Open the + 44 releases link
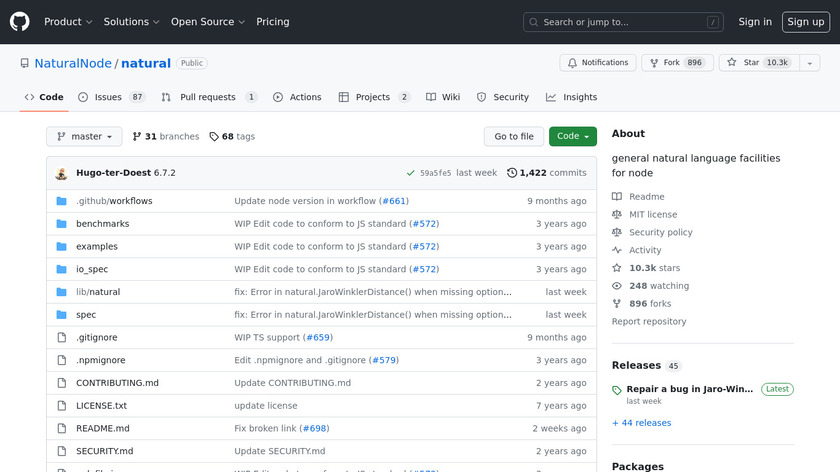Screen dimensions: 840x472 pos(641,423)
